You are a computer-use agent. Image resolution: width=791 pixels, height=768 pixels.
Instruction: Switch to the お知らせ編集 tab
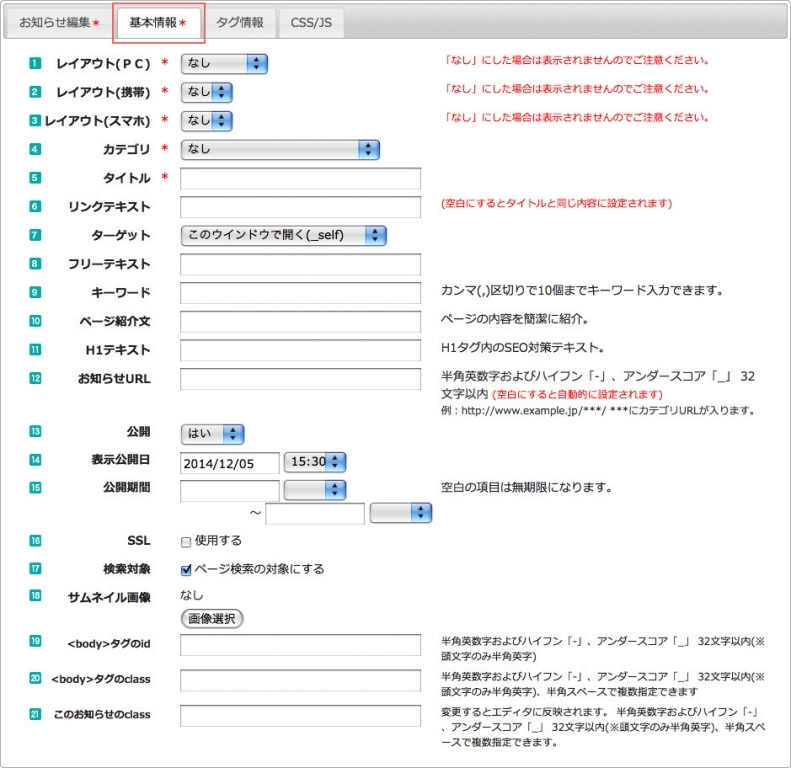pyautogui.click(x=59, y=23)
